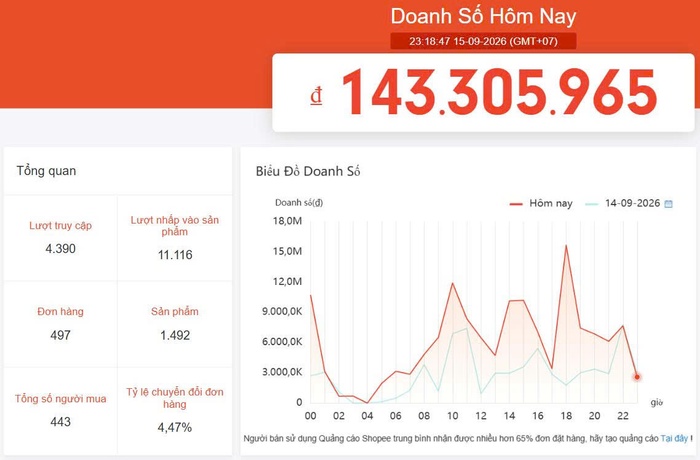The height and width of the screenshot is (460, 700).
Task: Click the hour 00 x-axis label
Action: coord(310,416)
